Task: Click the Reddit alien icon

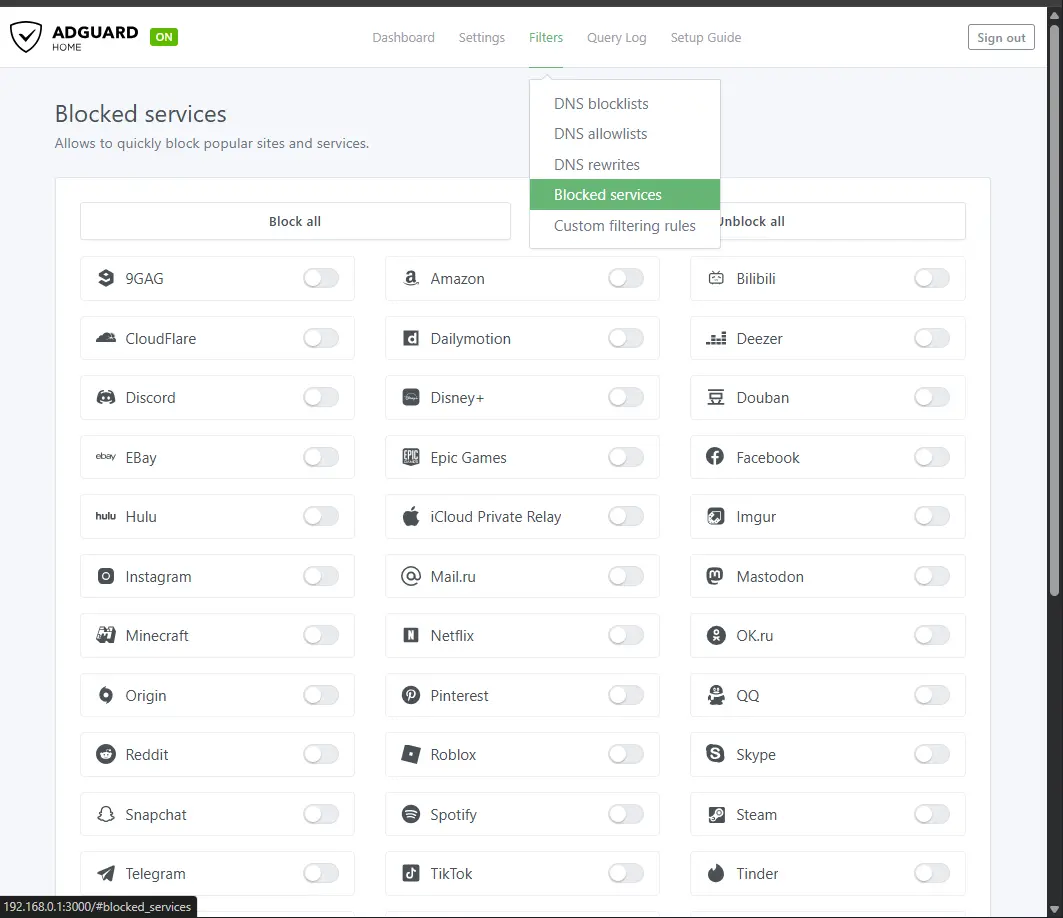Action: point(106,754)
